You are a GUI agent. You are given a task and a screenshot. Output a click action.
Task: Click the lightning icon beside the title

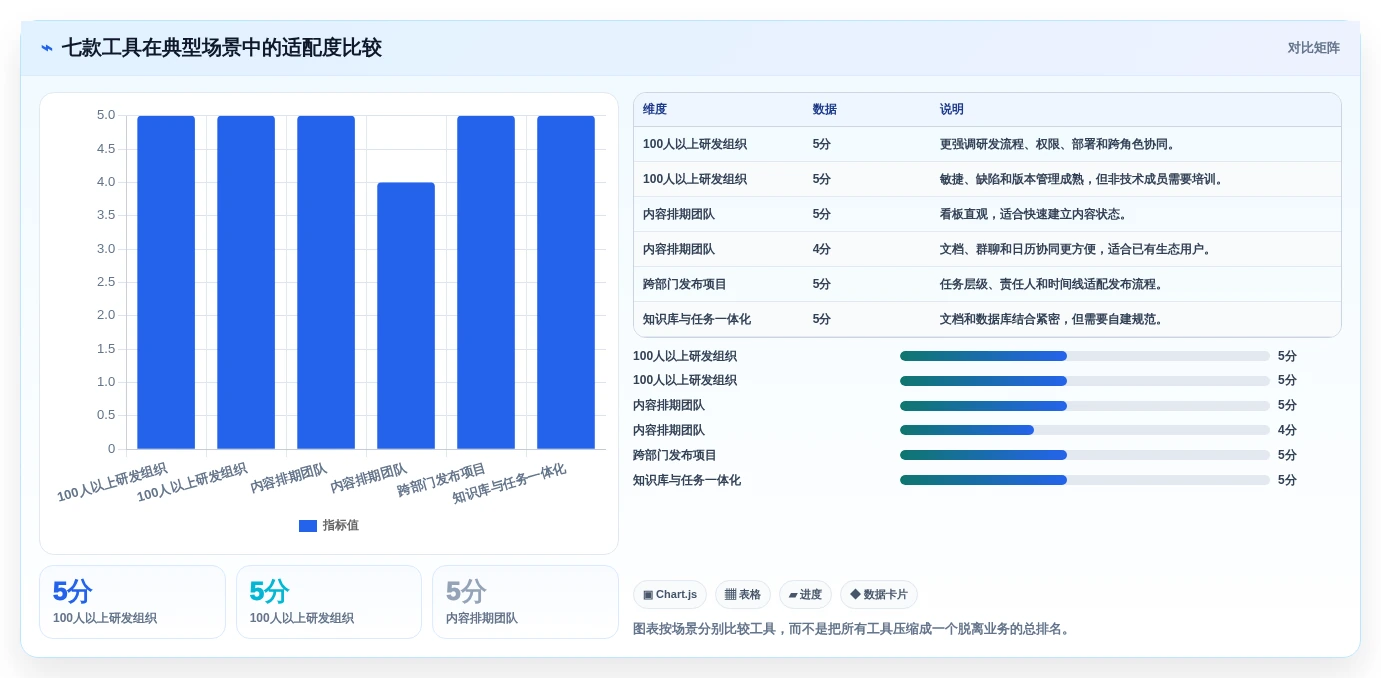47,48
